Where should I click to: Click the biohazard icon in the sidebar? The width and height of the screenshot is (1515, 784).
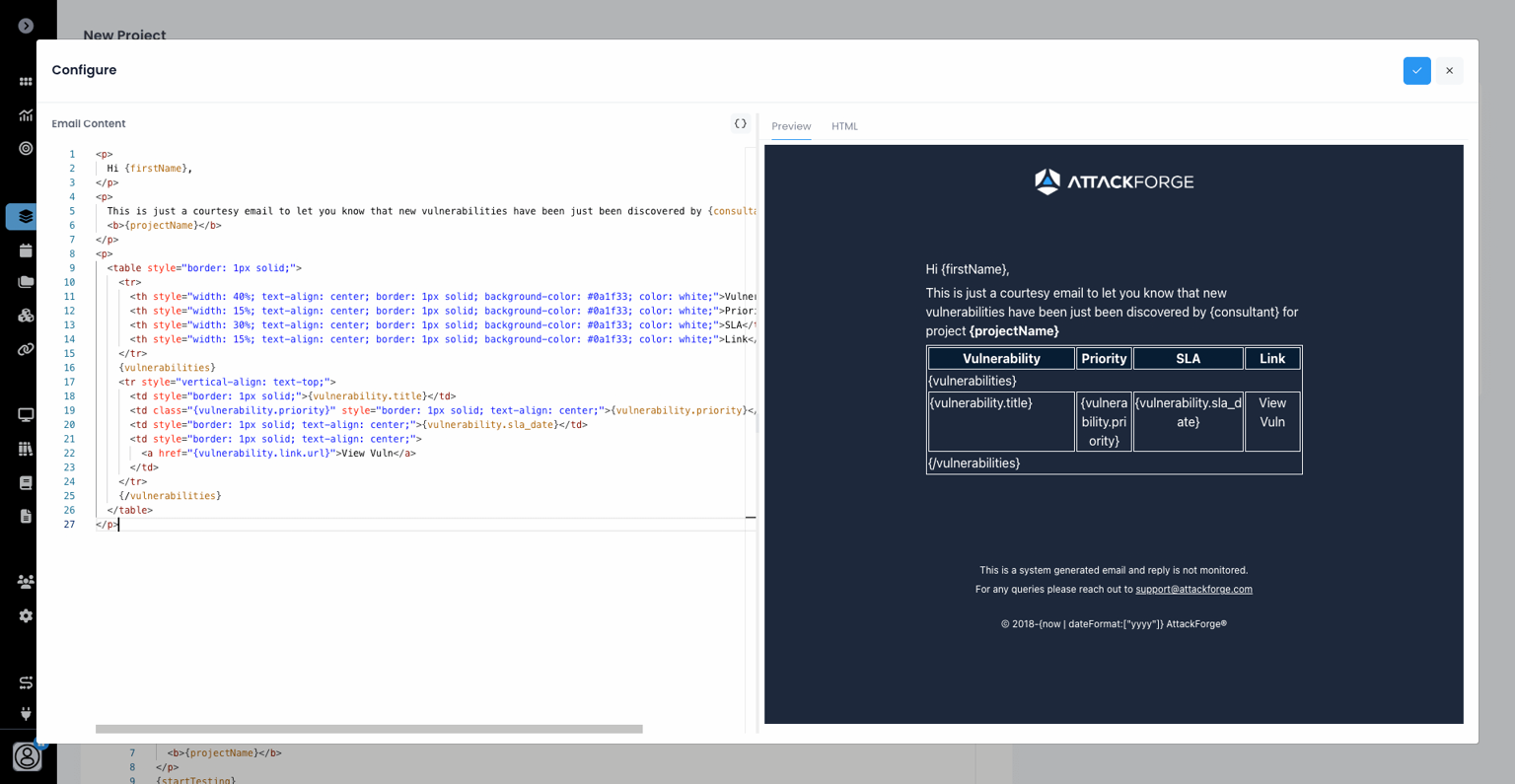pyautogui.click(x=26, y=316)
